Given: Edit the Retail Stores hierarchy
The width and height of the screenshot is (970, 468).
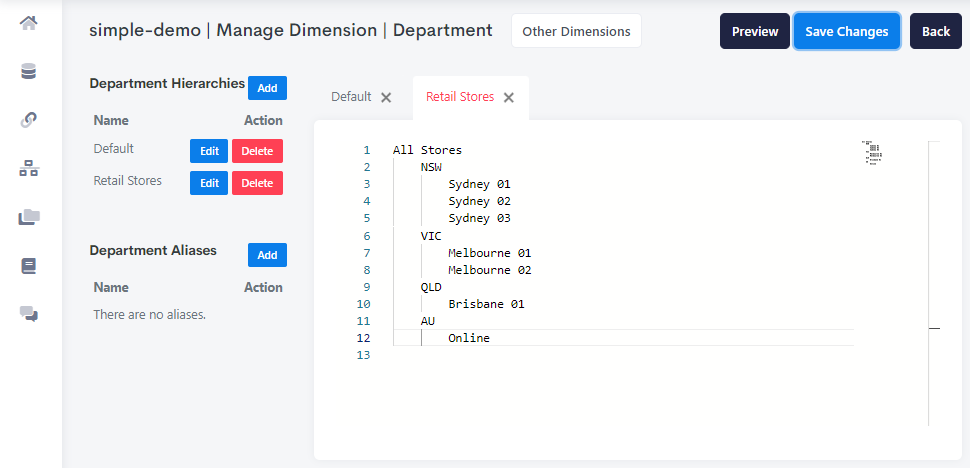Looking at the screenshot, I should 209,183.
